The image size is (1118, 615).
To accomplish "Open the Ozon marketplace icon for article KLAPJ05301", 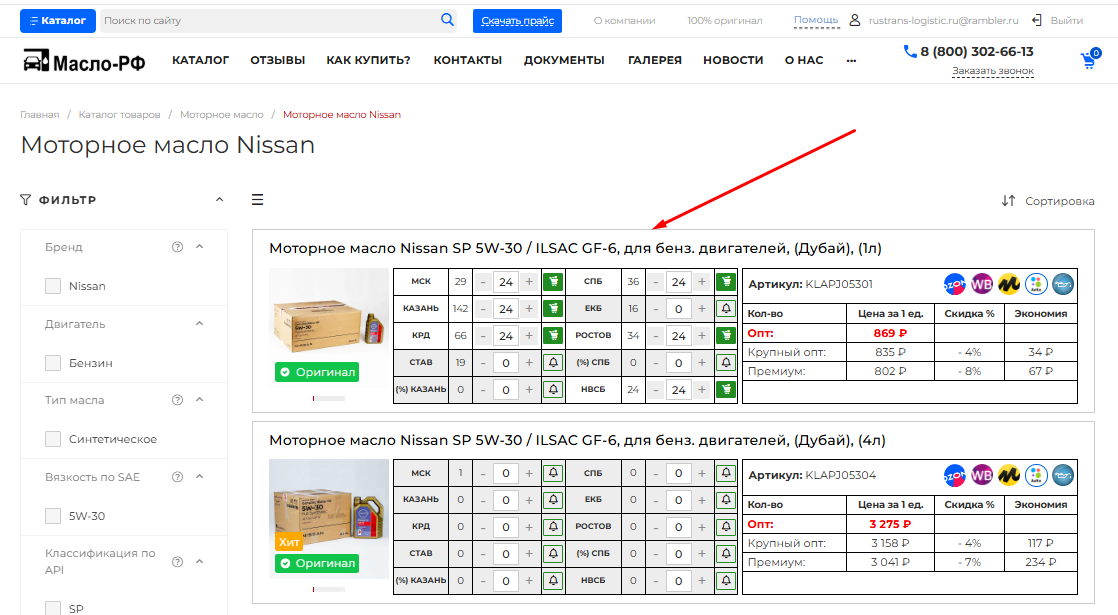I will click(x=955, y=284).
